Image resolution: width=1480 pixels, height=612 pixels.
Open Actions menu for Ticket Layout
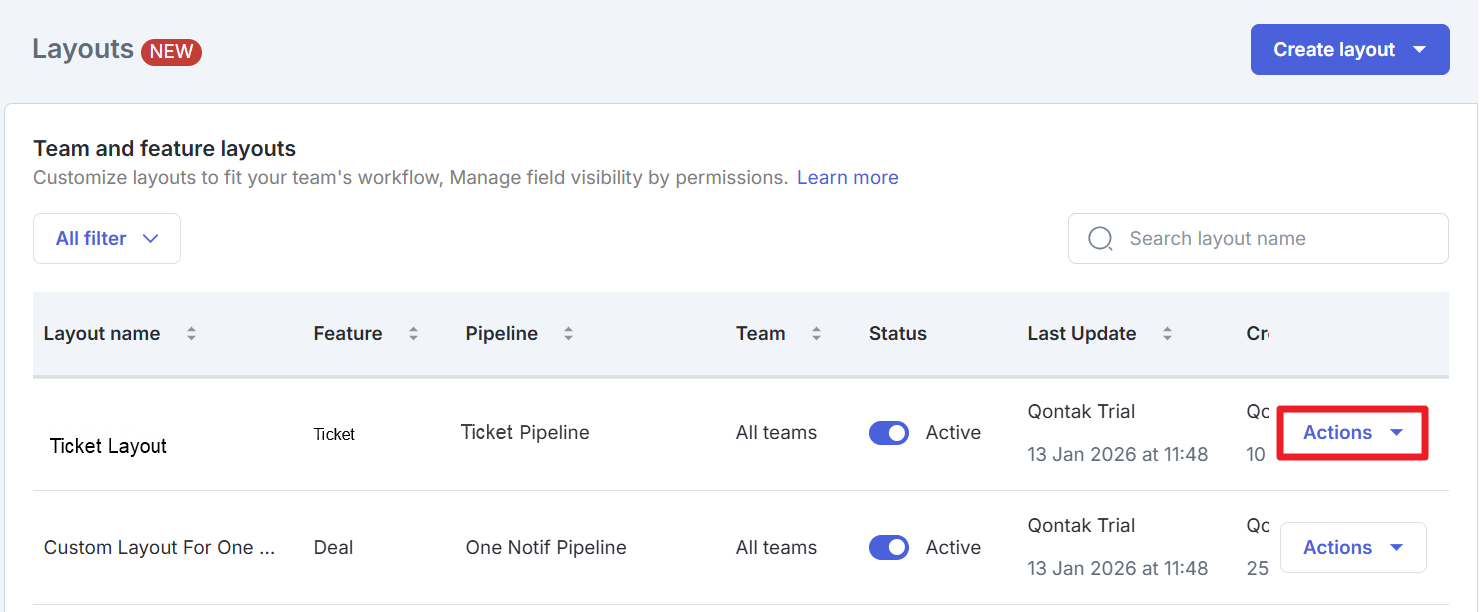(1353, 433)
